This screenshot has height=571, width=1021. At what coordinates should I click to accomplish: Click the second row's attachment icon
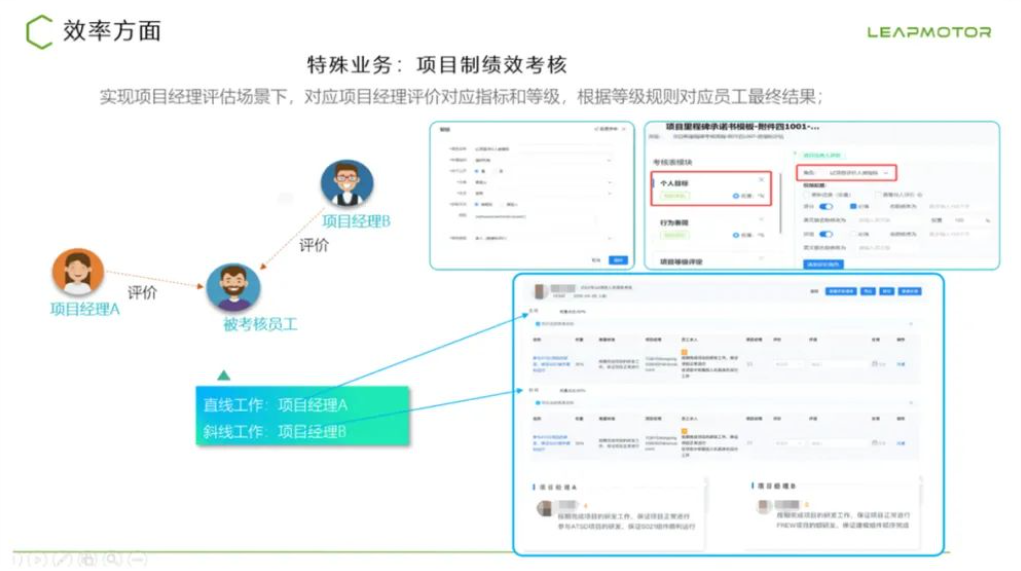876,443
